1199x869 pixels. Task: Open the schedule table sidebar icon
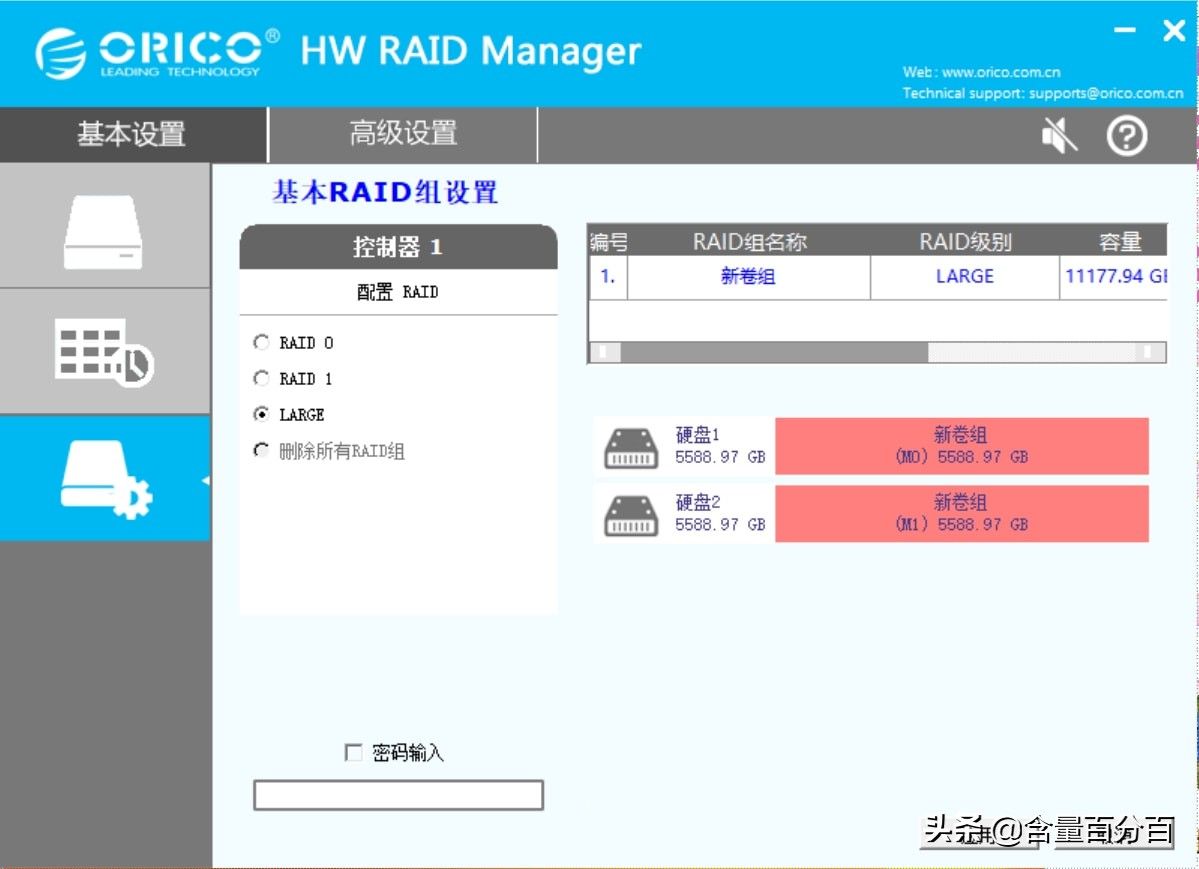coord(104,352)
